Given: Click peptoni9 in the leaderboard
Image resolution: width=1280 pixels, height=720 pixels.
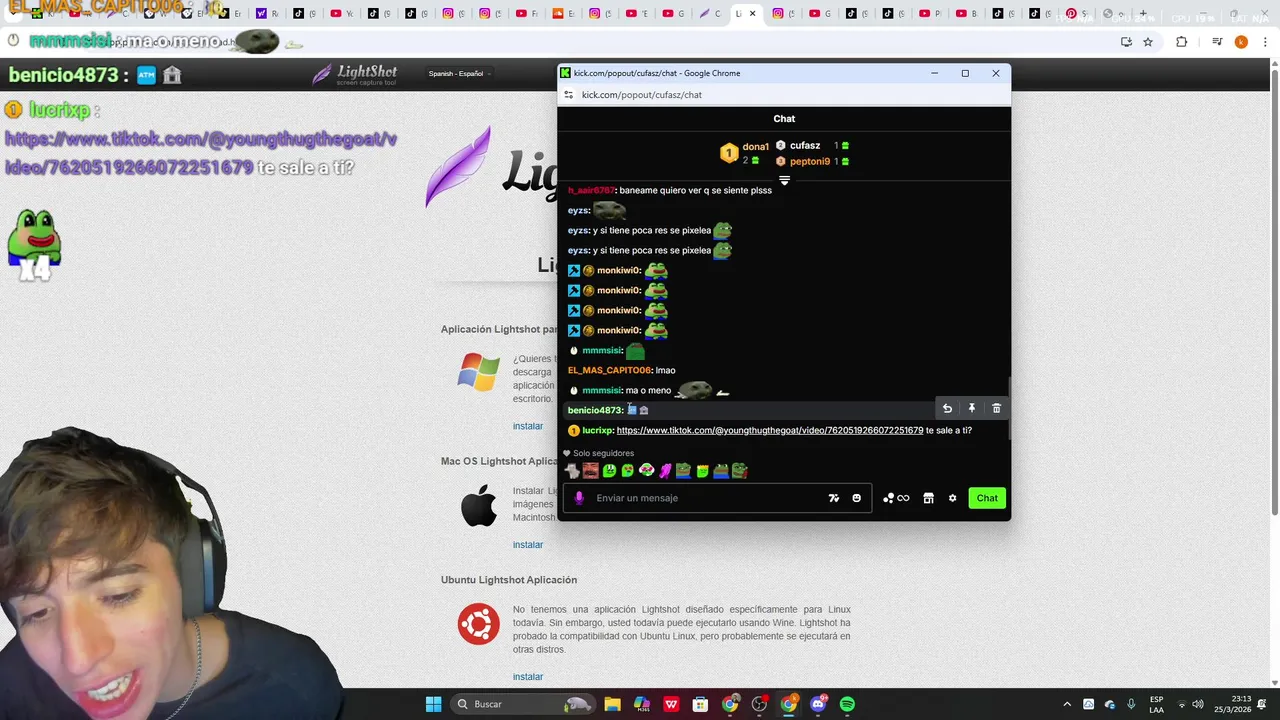Looking at the screenshot, I should click(x=810, y=161).
